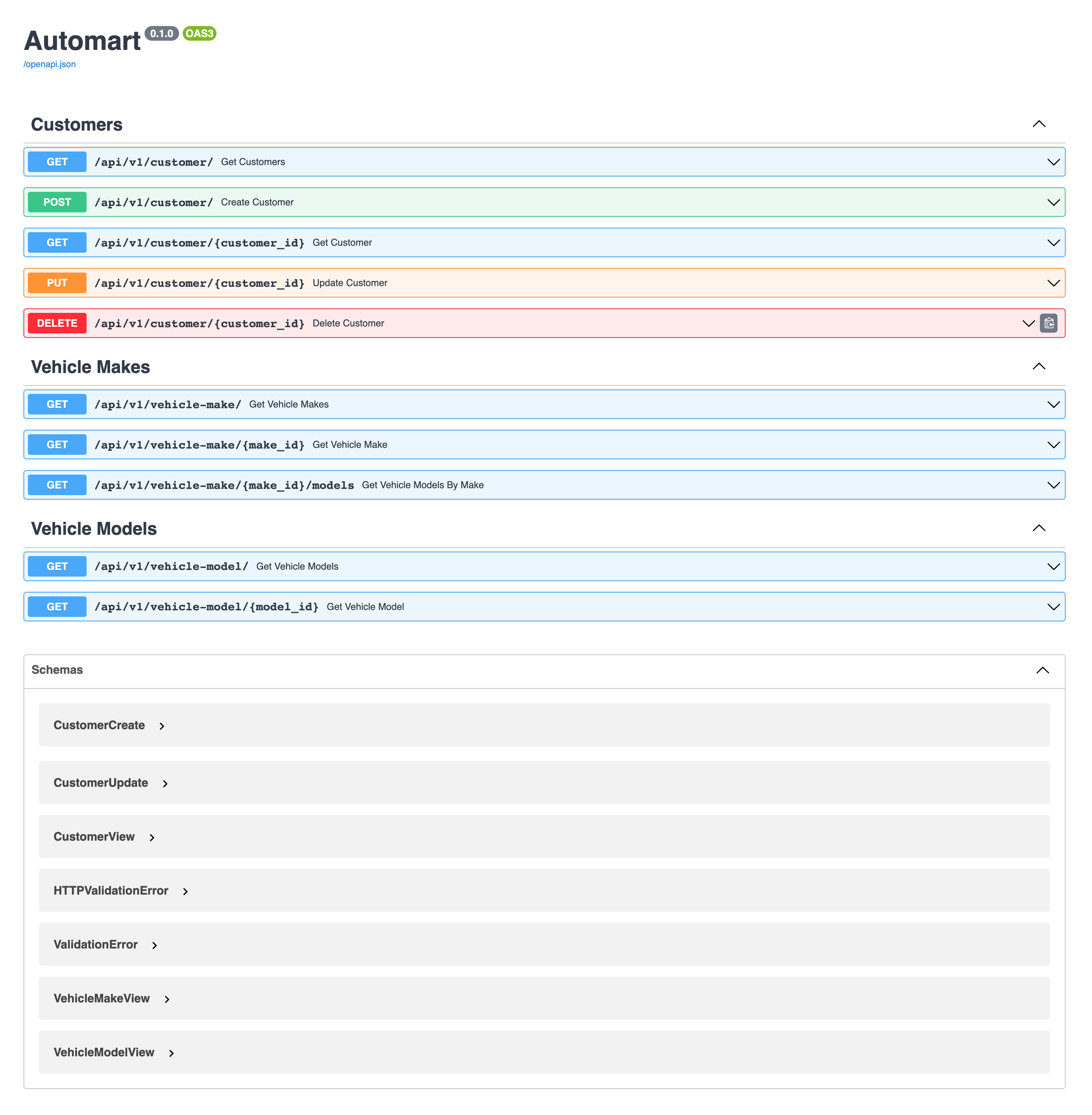This screenshot has width=1092, height=1115.
Task: Click the GET badge for Get Vehicle Models
Action: pos(57,566)
